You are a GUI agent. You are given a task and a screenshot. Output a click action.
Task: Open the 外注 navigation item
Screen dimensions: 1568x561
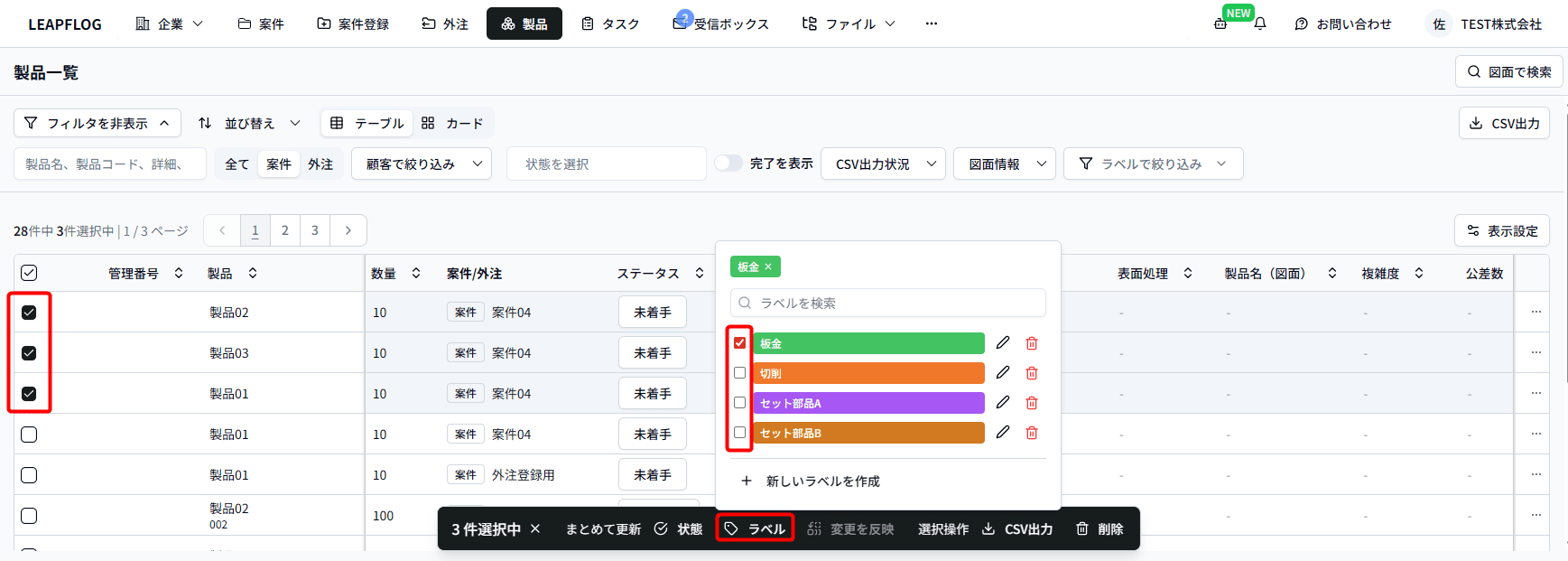pos(445,23)
